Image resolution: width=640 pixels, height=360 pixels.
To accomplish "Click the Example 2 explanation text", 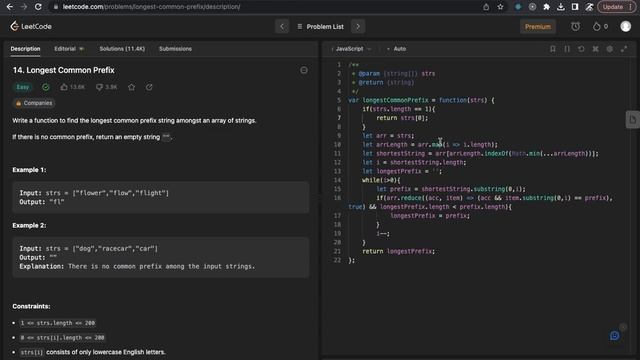I will 137,267.
